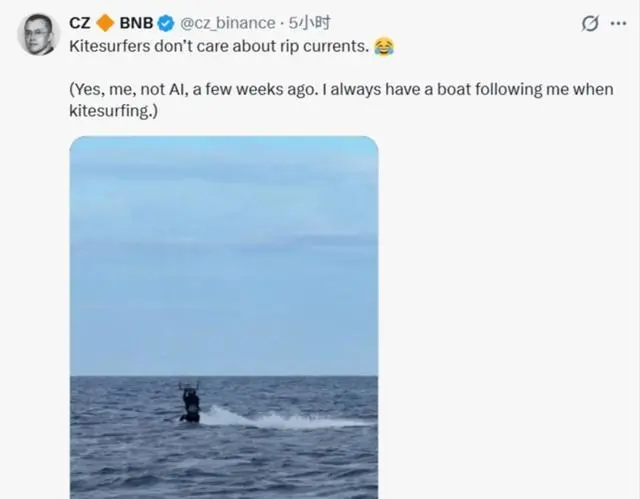Click the blank area right of the video
The height and width of the screenshot is (499, 640).
pos(506,317)
